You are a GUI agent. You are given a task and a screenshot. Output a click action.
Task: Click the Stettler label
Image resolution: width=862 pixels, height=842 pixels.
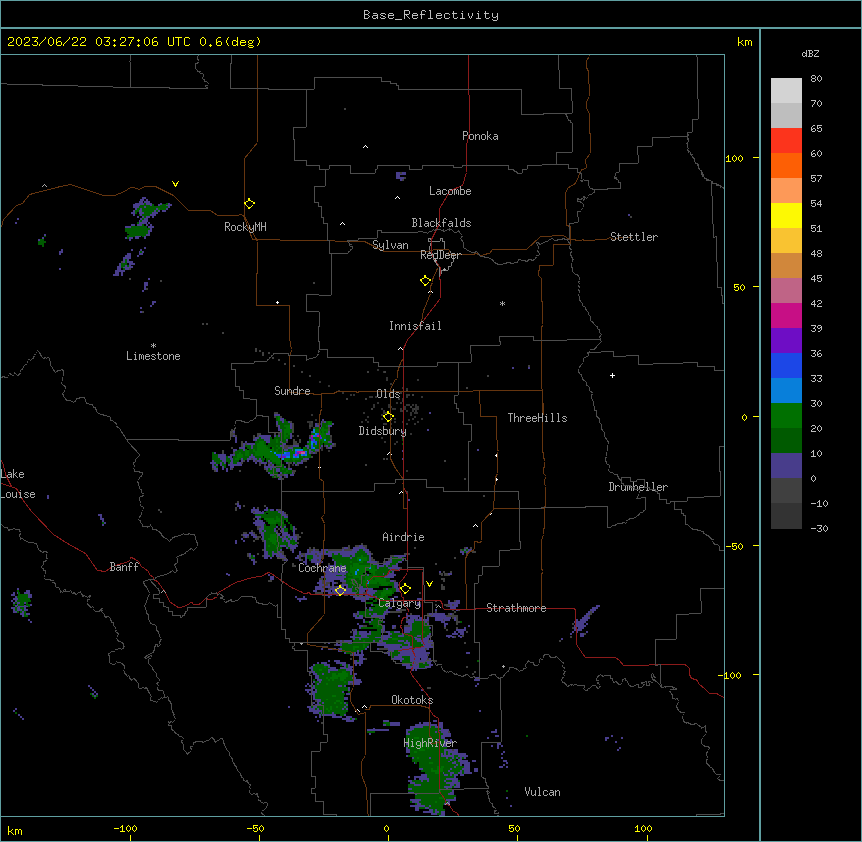click(x=634, y=237)
